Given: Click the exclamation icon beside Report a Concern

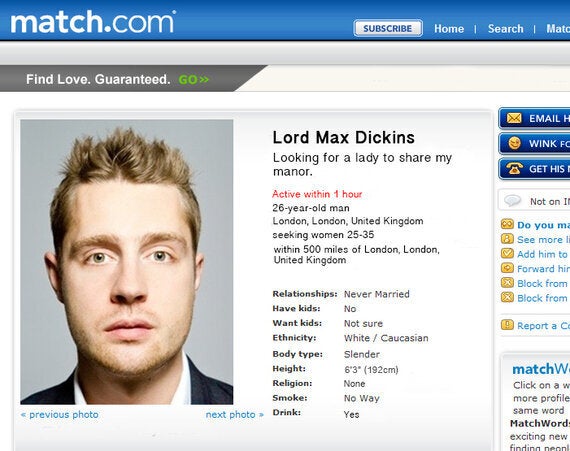Looking at the screenshot, I should [x=507, y=325].
